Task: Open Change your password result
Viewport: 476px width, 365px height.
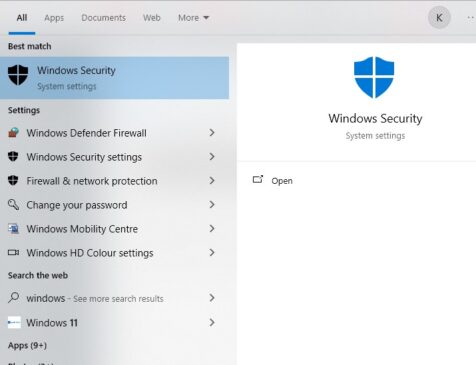Action: 114,205
